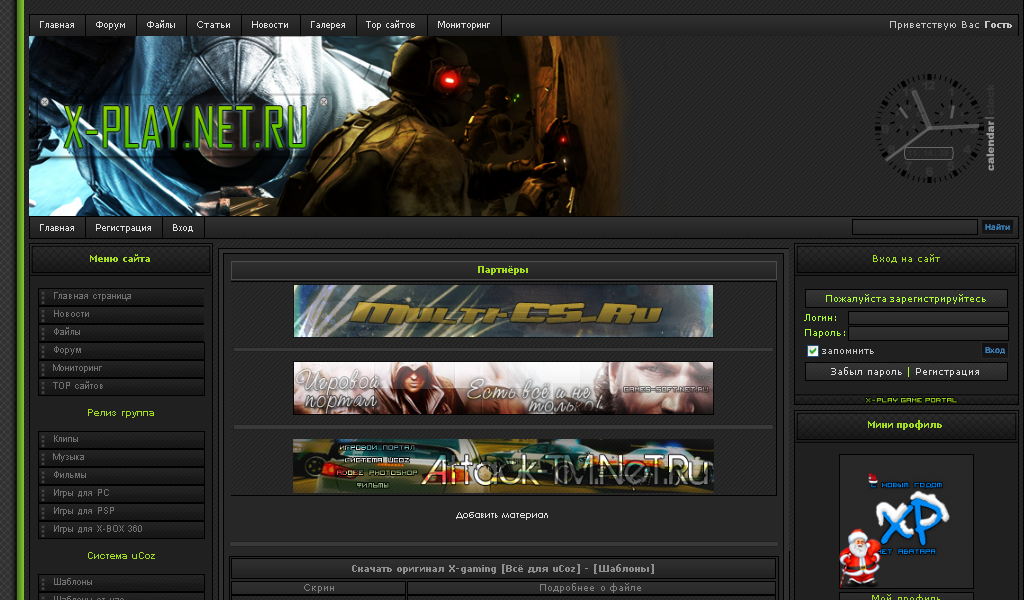Click the Добавить материал link
Viewport: 1024px width, 600px height.
coord(502,515)
